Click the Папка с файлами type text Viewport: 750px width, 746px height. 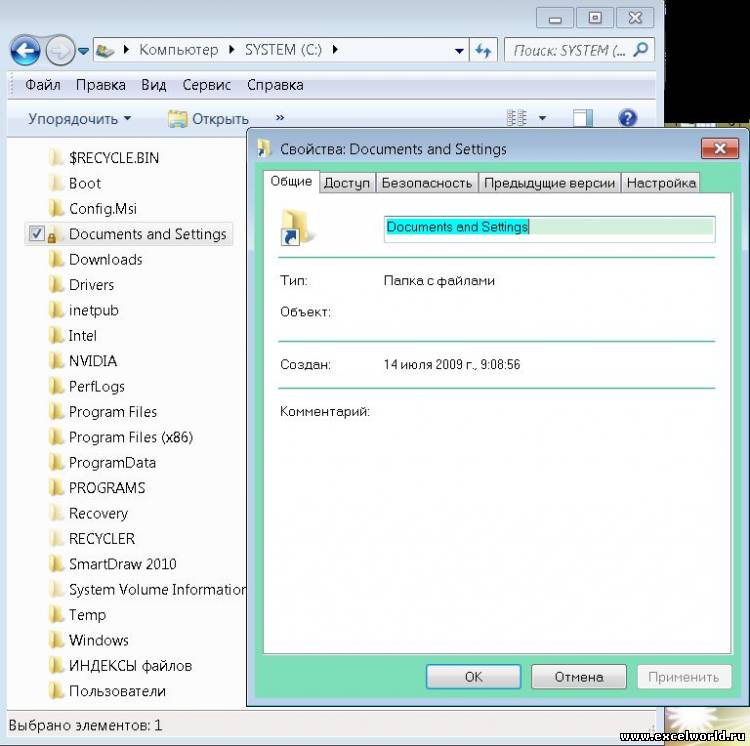pos(439,280)
